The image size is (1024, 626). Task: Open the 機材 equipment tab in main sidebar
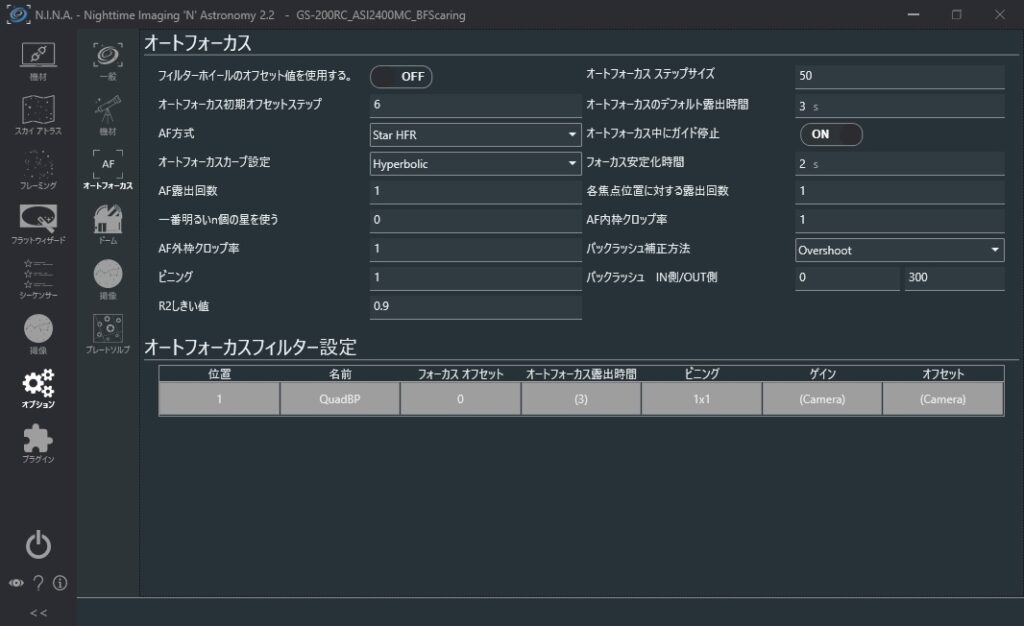[x=38, y=61]
